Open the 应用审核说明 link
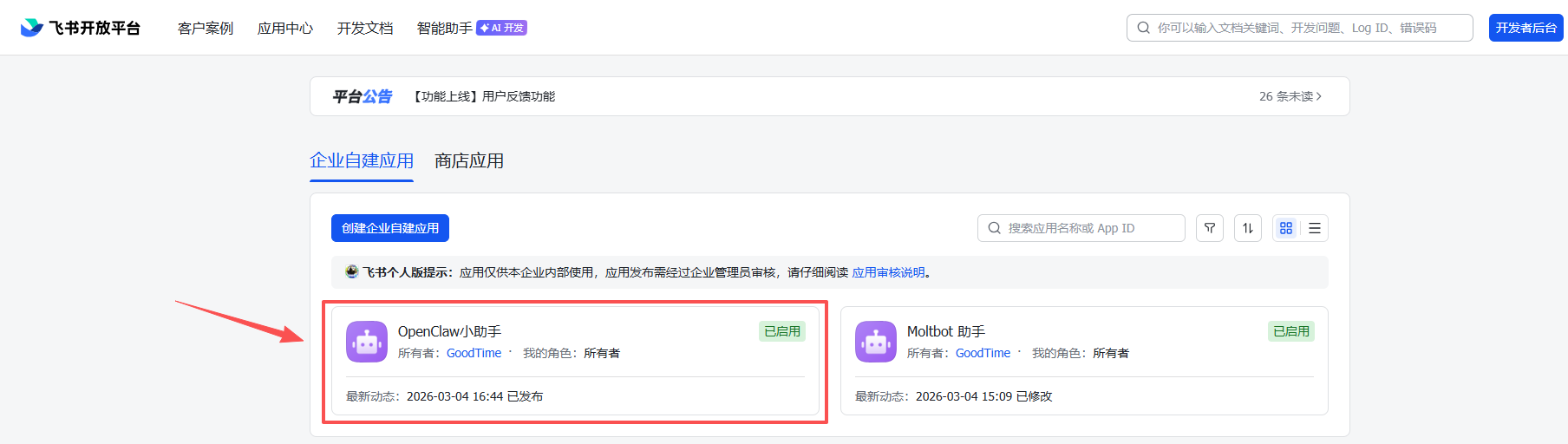 888,272
